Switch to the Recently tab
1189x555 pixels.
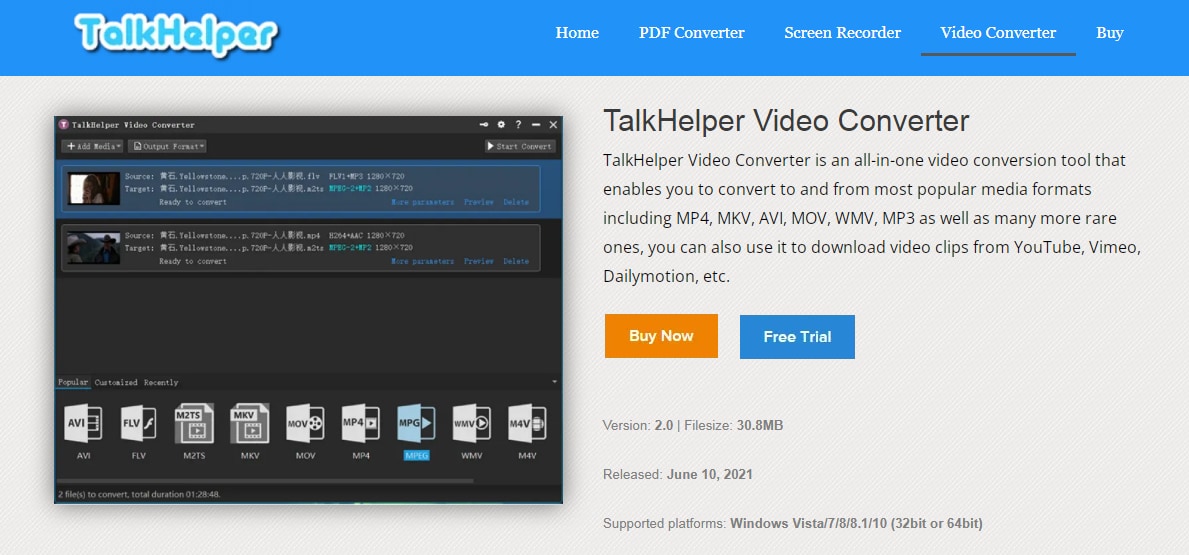tap(161, 382)
